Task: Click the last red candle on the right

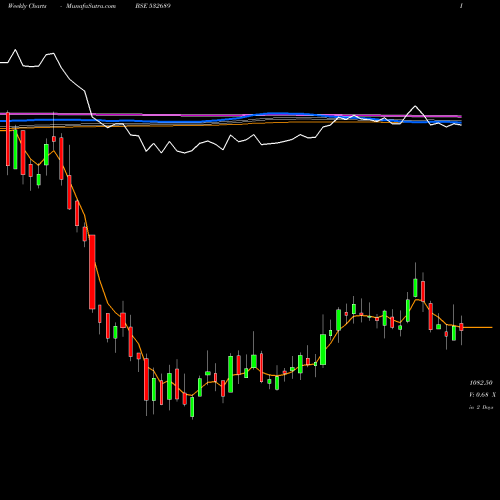Action: (461, 327)
